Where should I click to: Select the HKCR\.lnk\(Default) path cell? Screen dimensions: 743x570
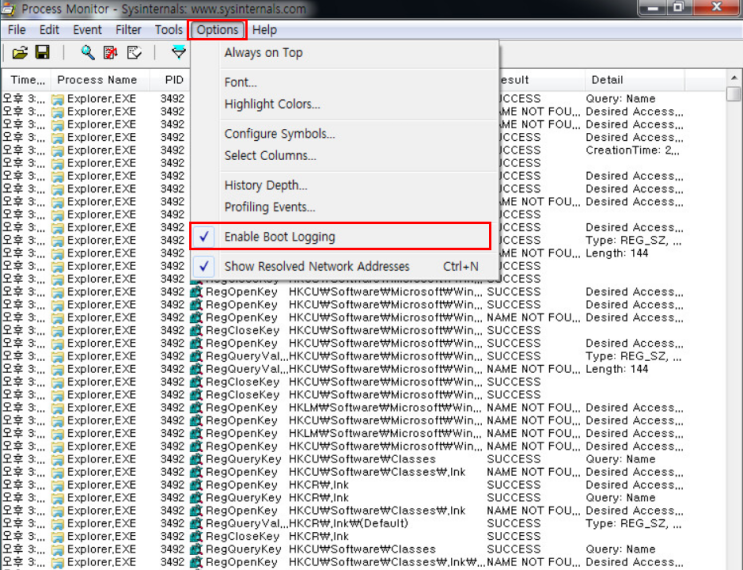pos(348,524)
